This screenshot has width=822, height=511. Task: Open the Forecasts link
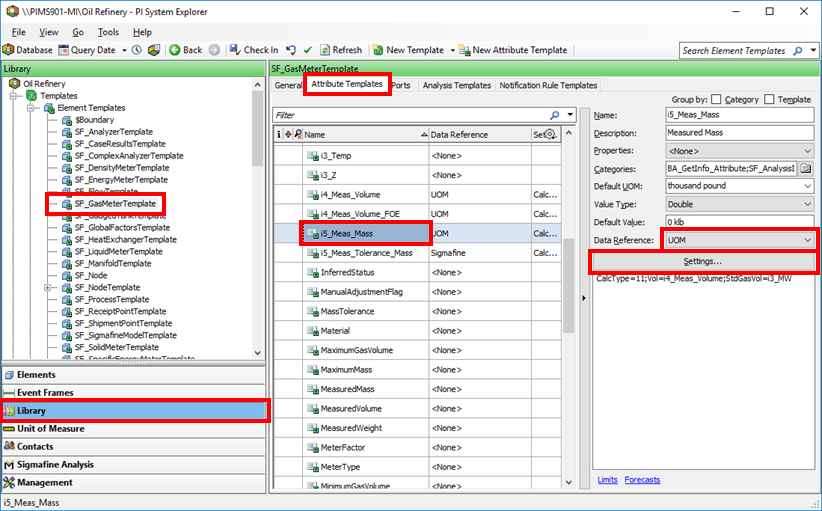coord(642,480)
